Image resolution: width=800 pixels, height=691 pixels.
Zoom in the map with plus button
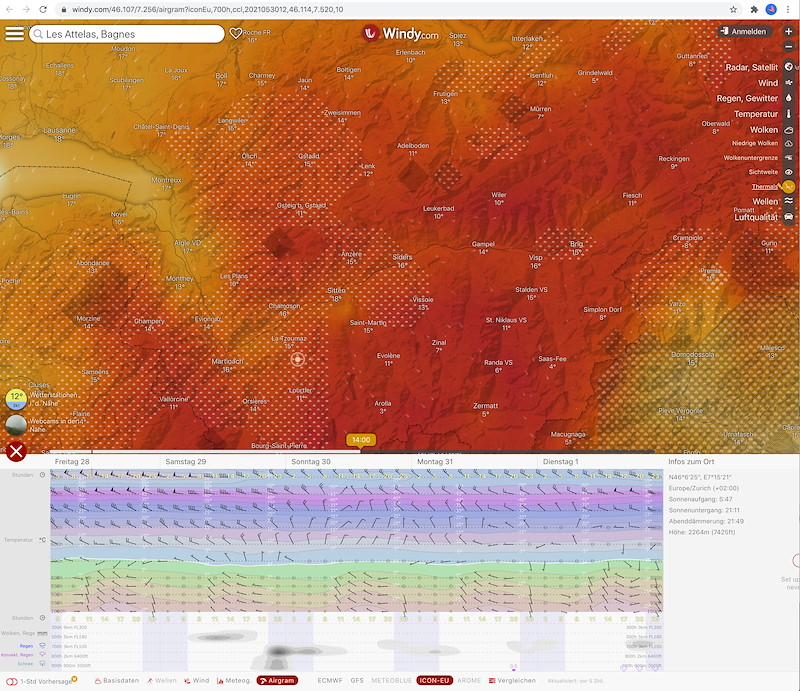pyautogui.click(x=788, y=32)
